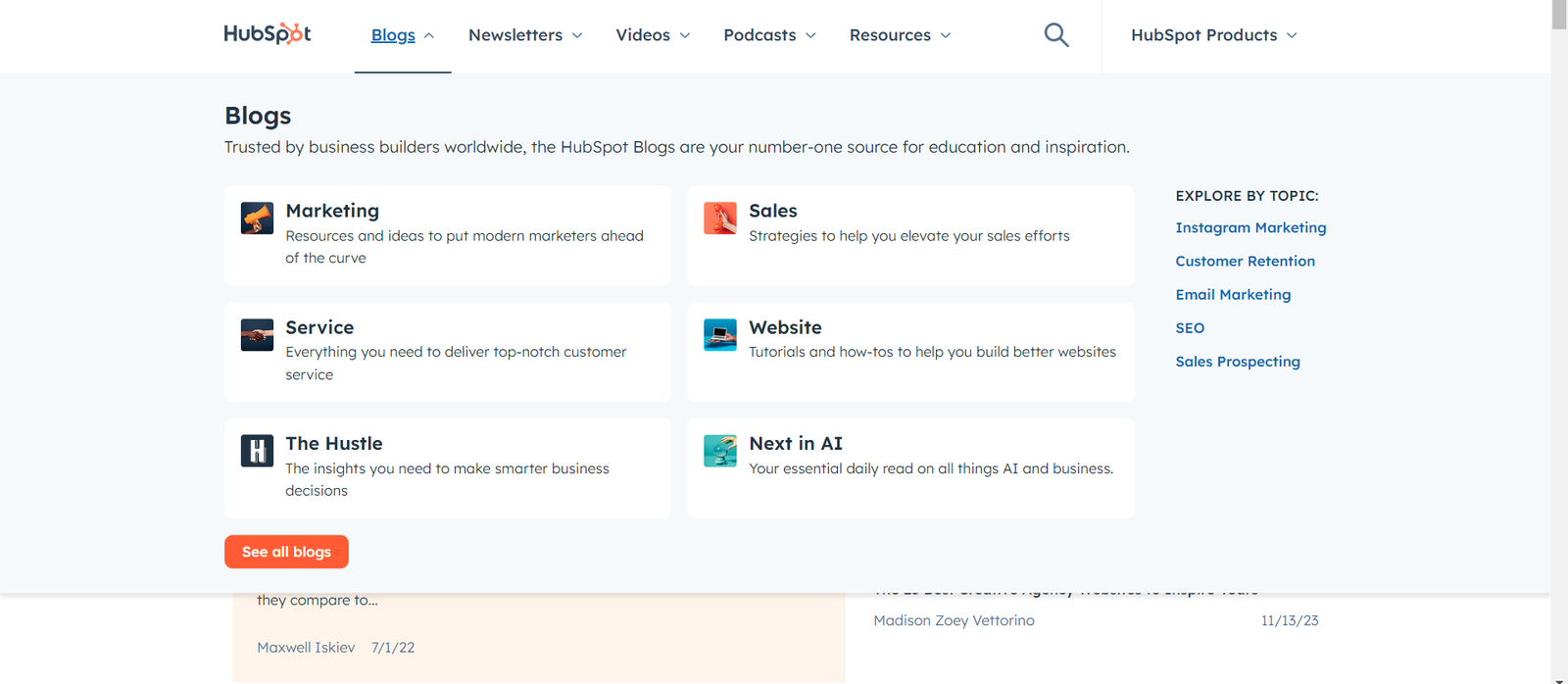This screenshot has width=1568, height=684.
Task: Click the date 11/13/23
Action: [1290, 620]
